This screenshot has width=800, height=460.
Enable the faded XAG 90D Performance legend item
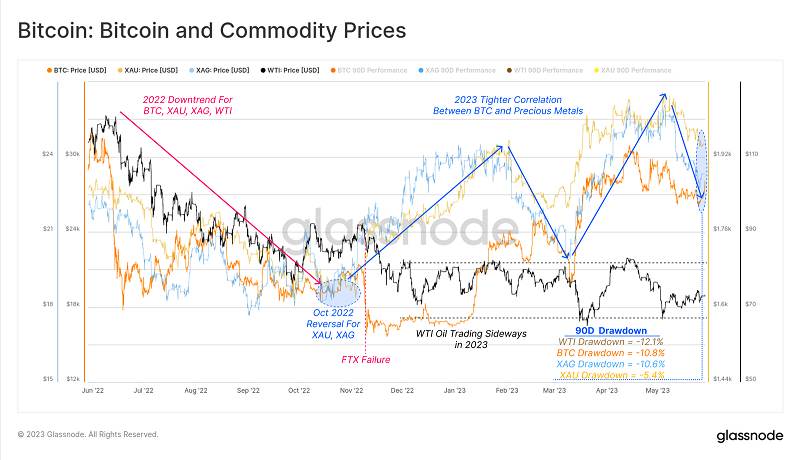(457, 70)
